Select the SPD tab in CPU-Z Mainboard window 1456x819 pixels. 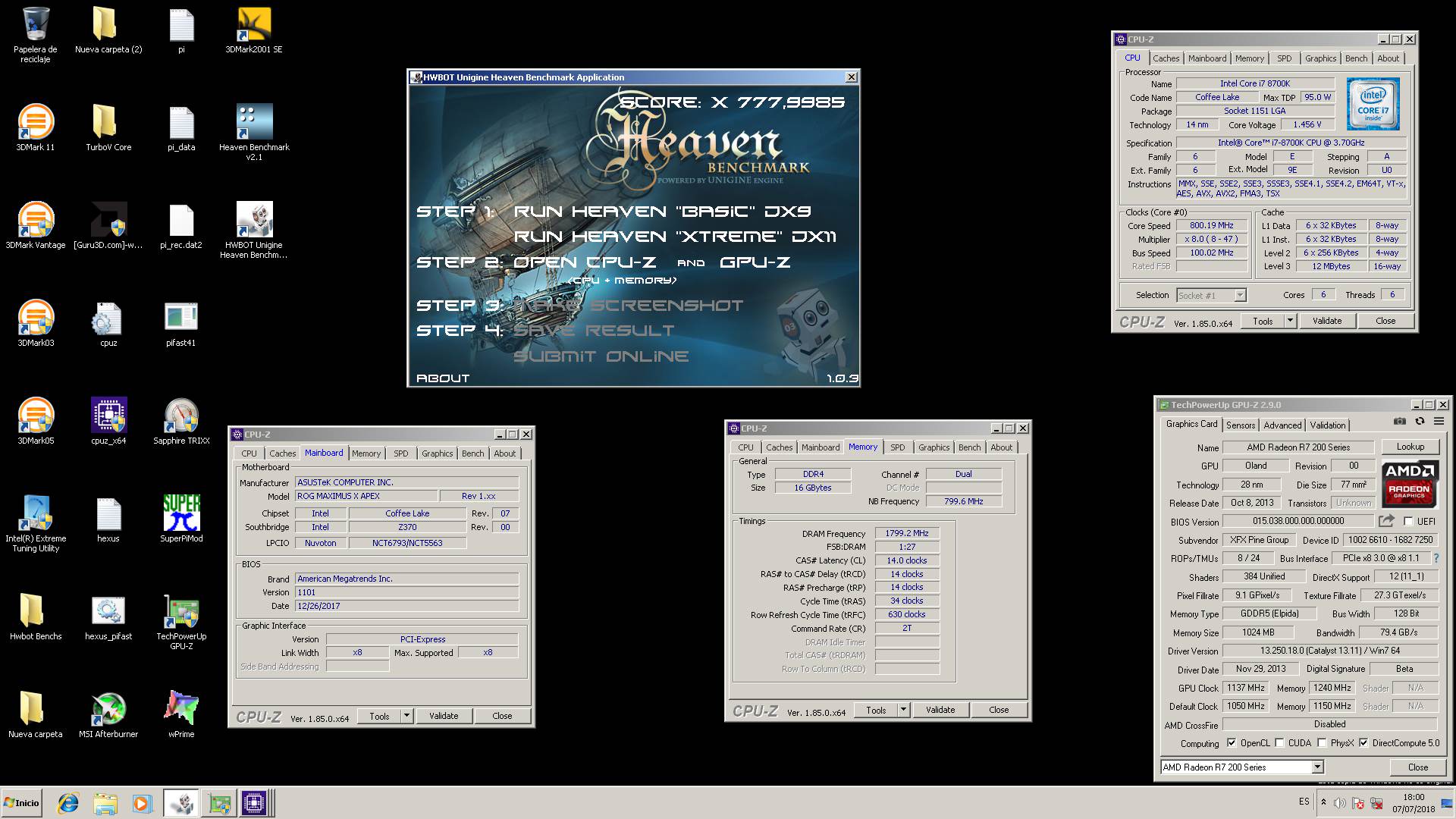[x=400, y=453]
